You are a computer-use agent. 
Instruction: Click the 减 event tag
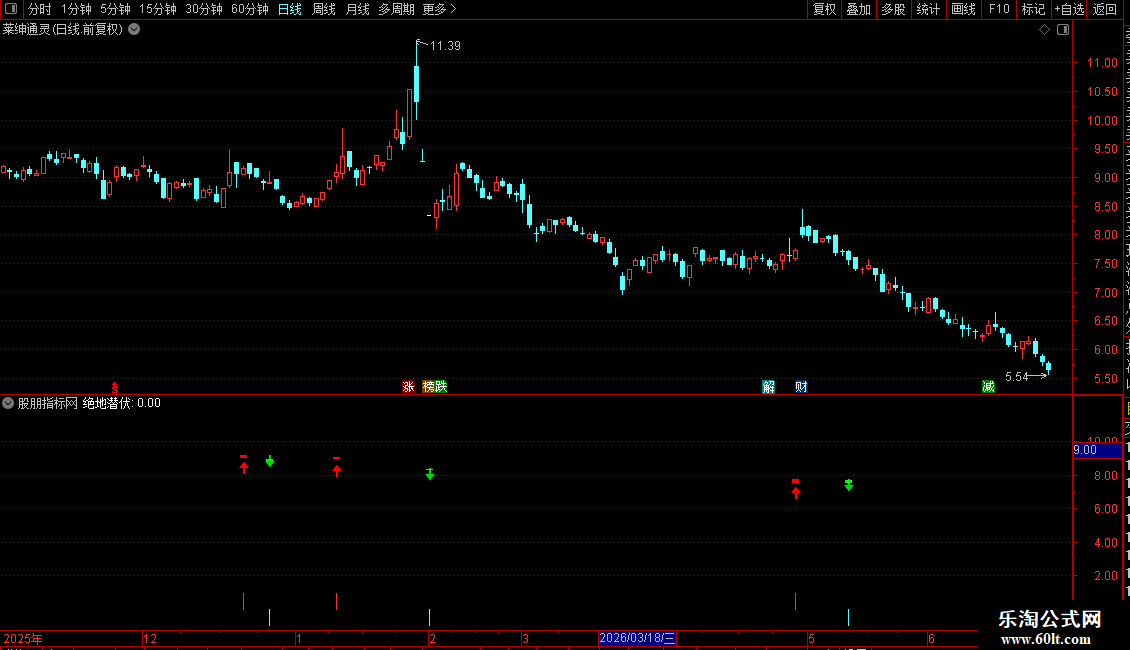[988, 387]
